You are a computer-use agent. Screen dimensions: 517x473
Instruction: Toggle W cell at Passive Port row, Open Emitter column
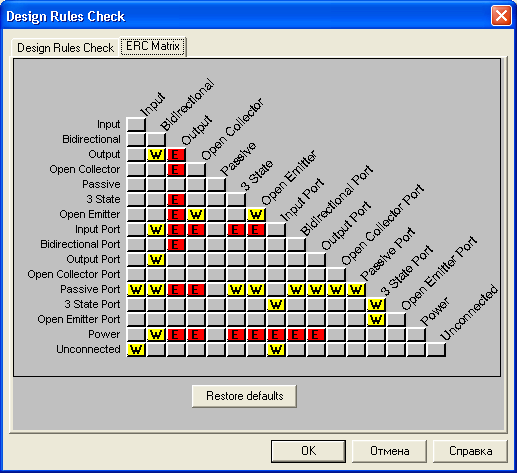click(x=256, y=289)
